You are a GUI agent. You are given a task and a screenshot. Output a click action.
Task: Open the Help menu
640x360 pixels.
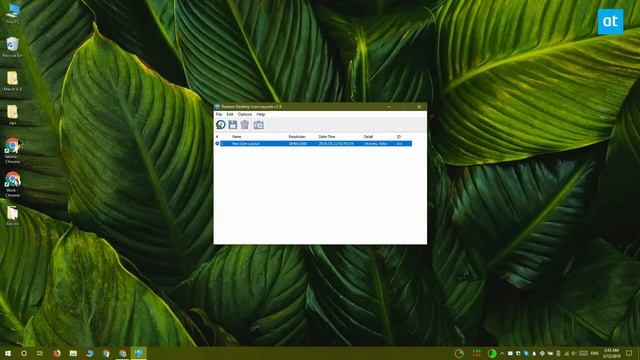point(261,114)
